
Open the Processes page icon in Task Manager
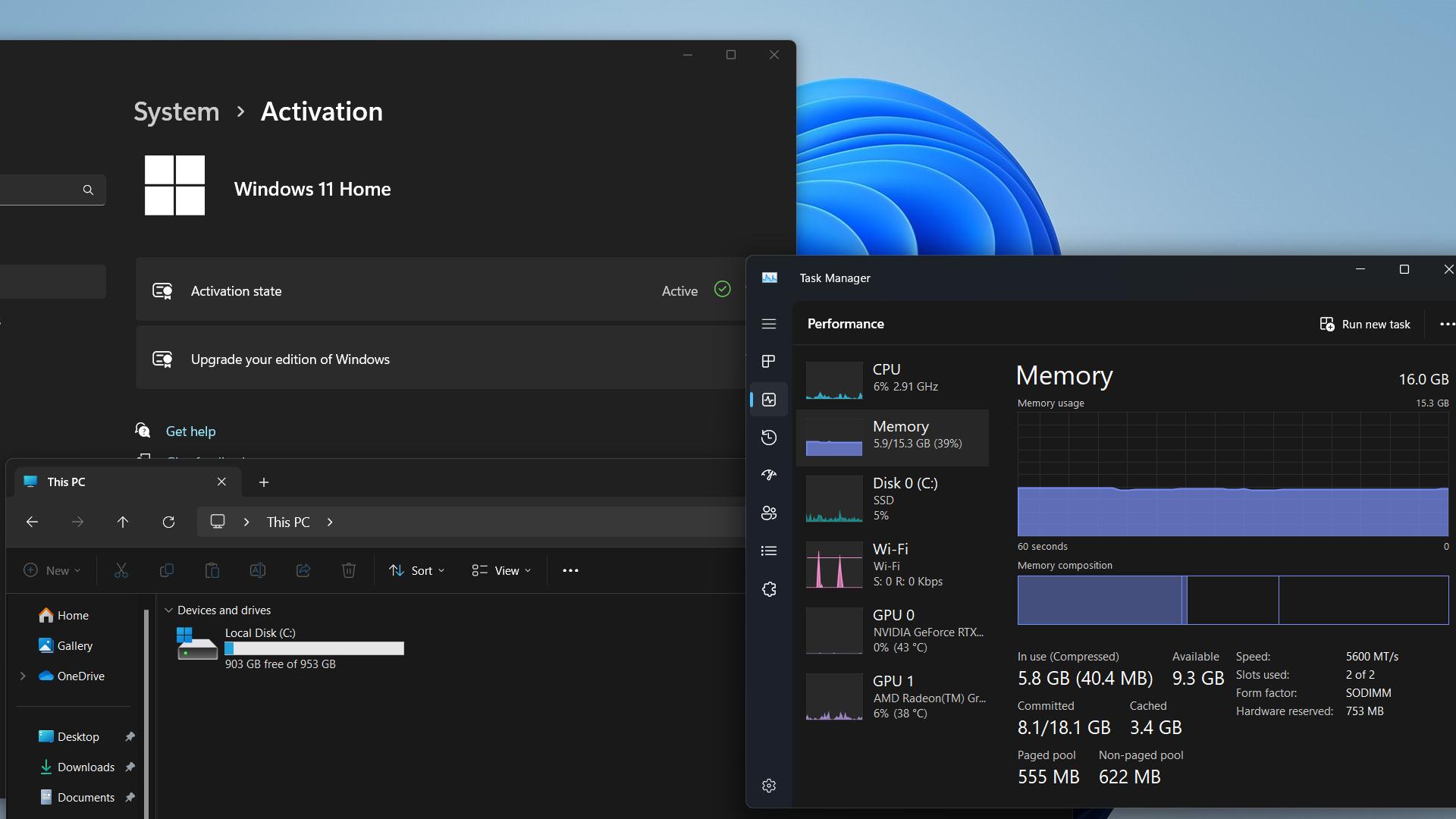coord(768,362)
